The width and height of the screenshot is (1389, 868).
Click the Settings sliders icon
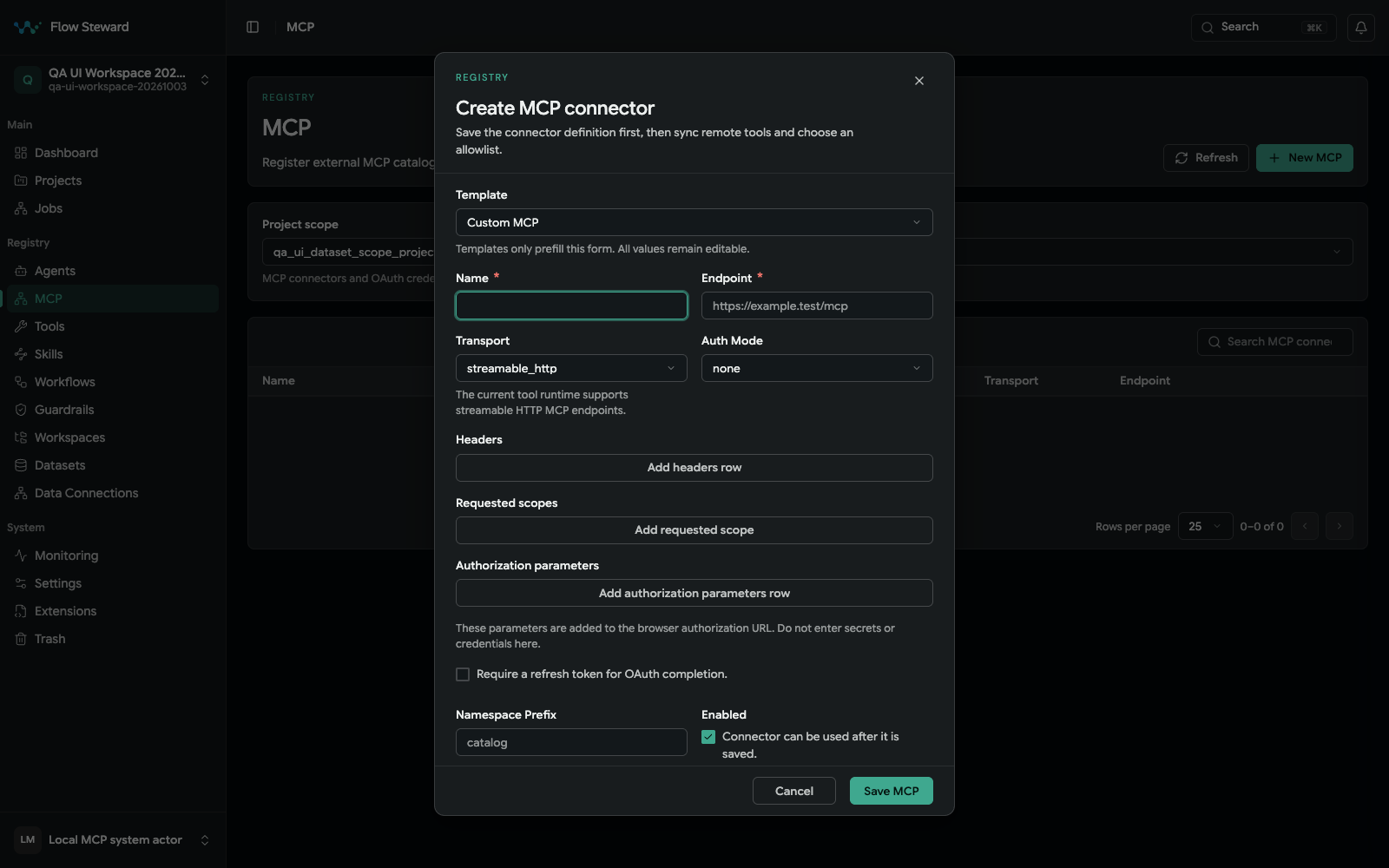coord(21,583)
